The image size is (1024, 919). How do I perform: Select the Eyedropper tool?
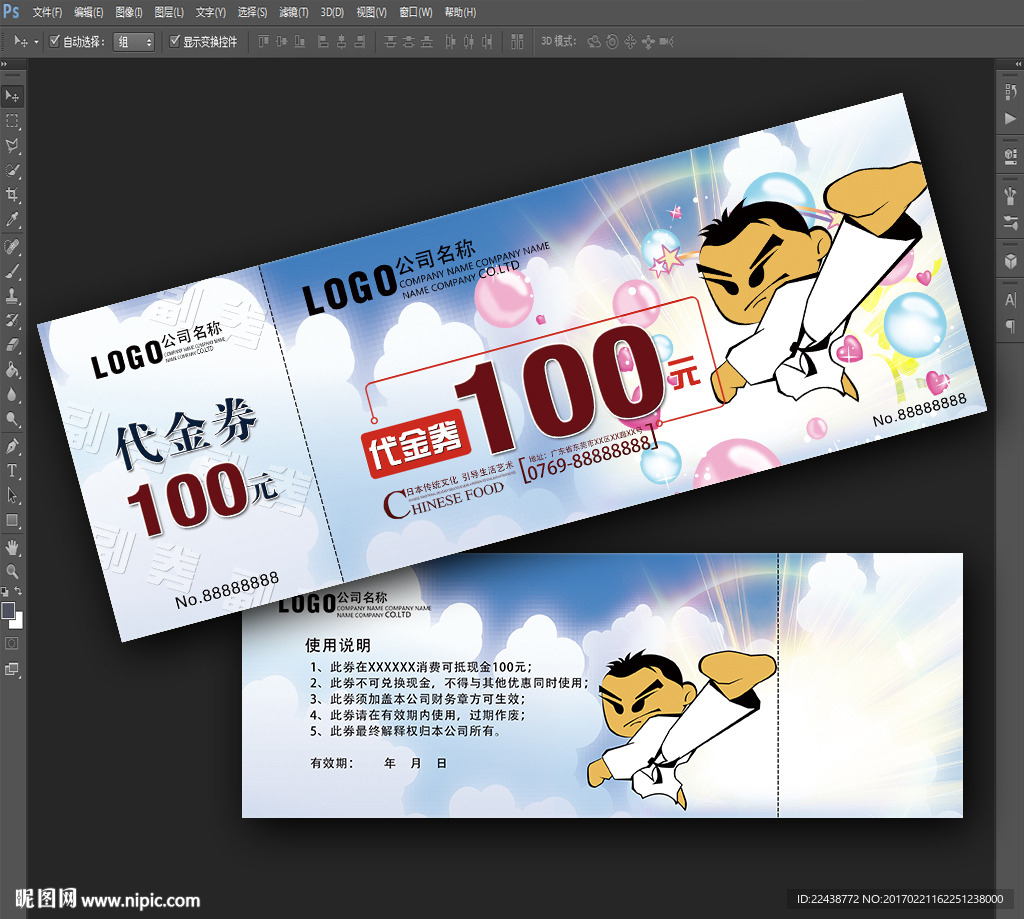pos(12,219)
